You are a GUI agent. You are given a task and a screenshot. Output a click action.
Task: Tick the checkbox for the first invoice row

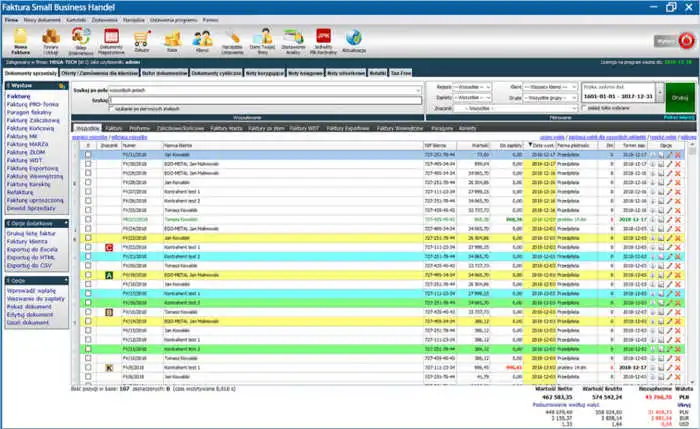pos(88,156)
